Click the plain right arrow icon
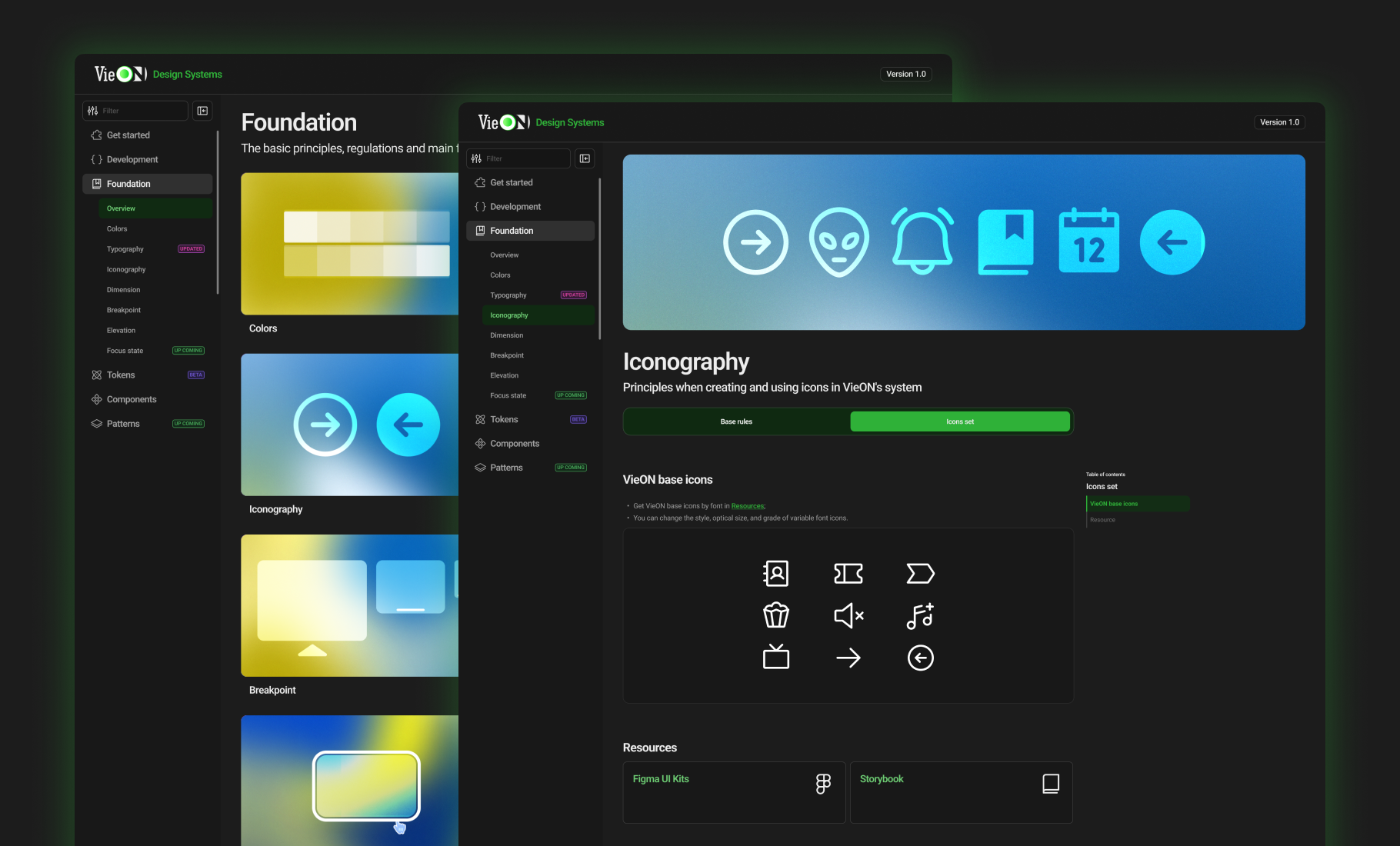Screen dimensions: 1400x846 (x=848, y=658)
